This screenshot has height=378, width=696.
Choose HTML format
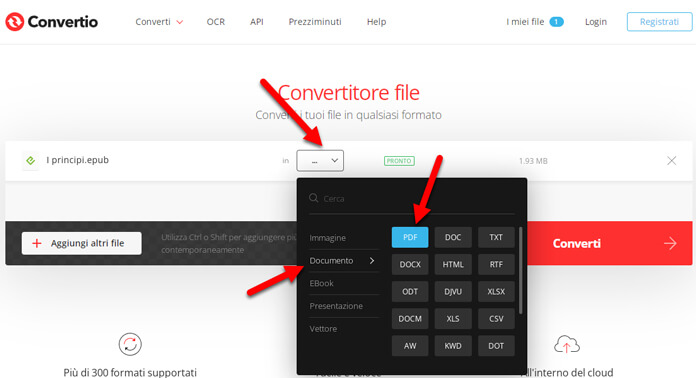453,264
